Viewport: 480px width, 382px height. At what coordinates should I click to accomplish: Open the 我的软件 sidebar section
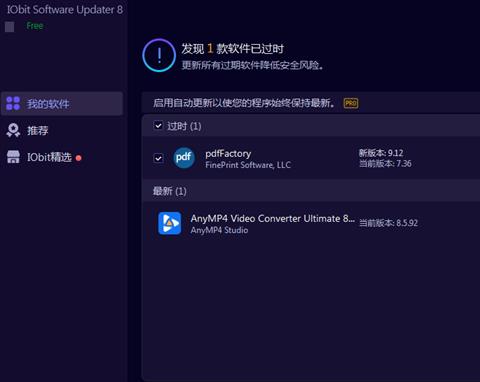click(x=62, y=104)
